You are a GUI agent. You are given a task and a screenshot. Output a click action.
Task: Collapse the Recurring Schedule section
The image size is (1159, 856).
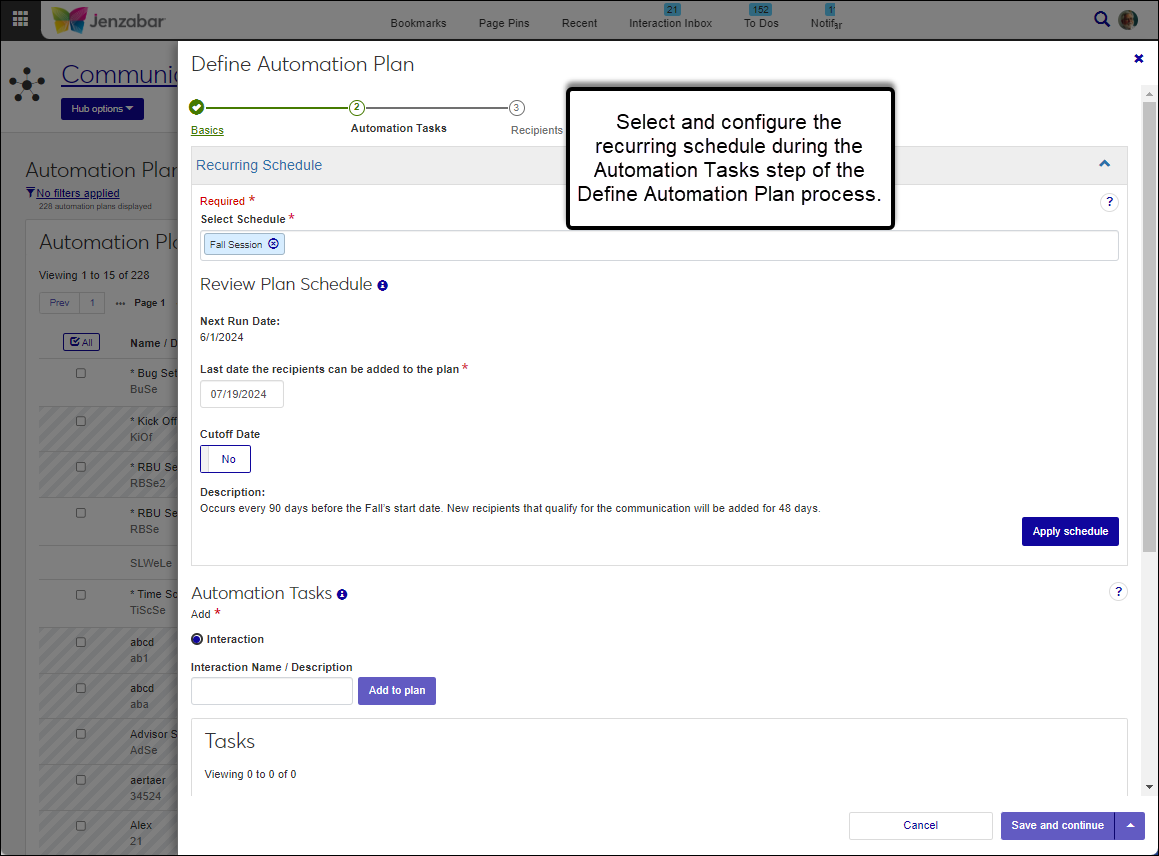pyautogui.click(x=1104, y=164)
